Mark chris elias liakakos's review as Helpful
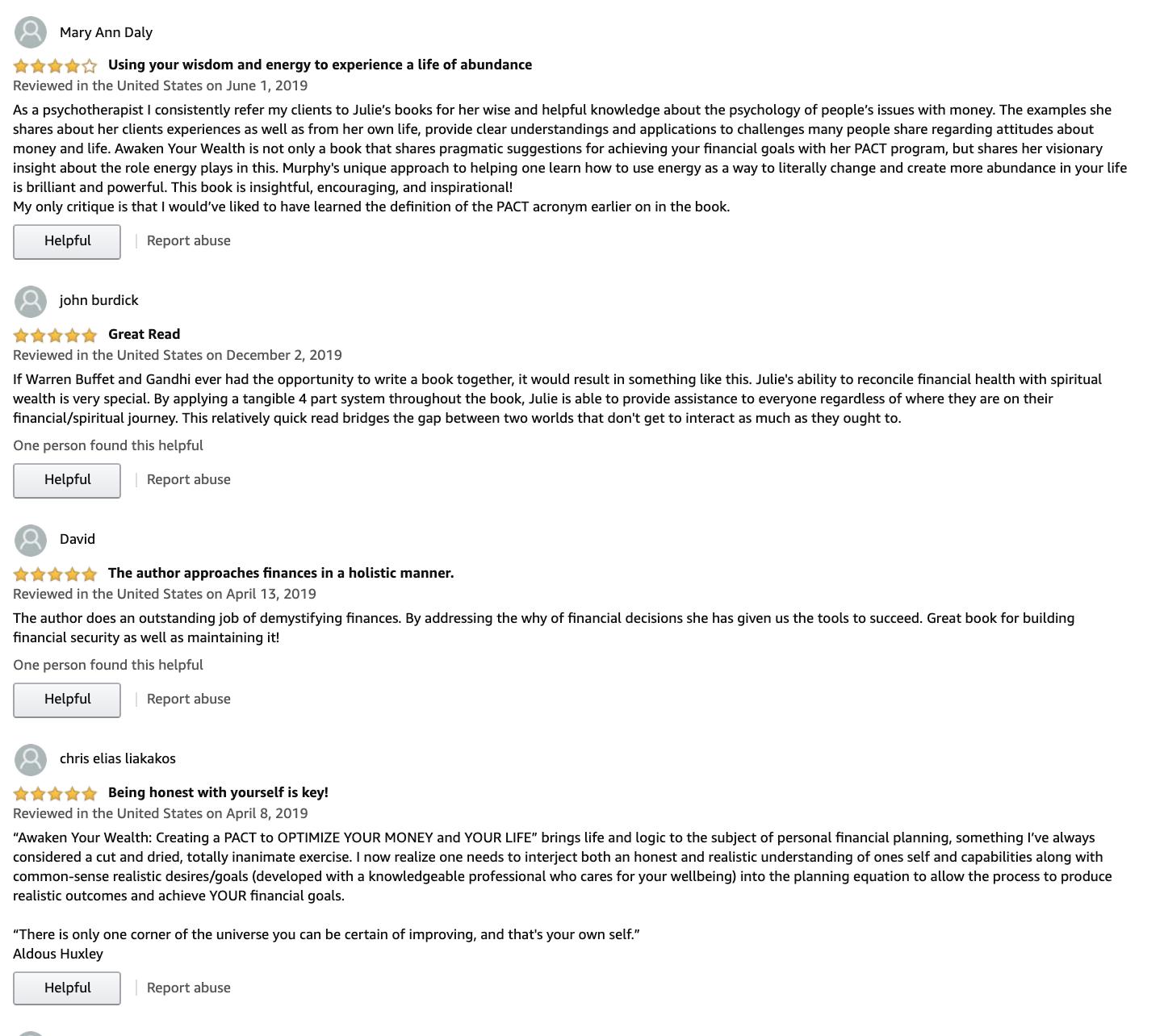Screen dimensions: 1164x1036 tap(67, 988)
